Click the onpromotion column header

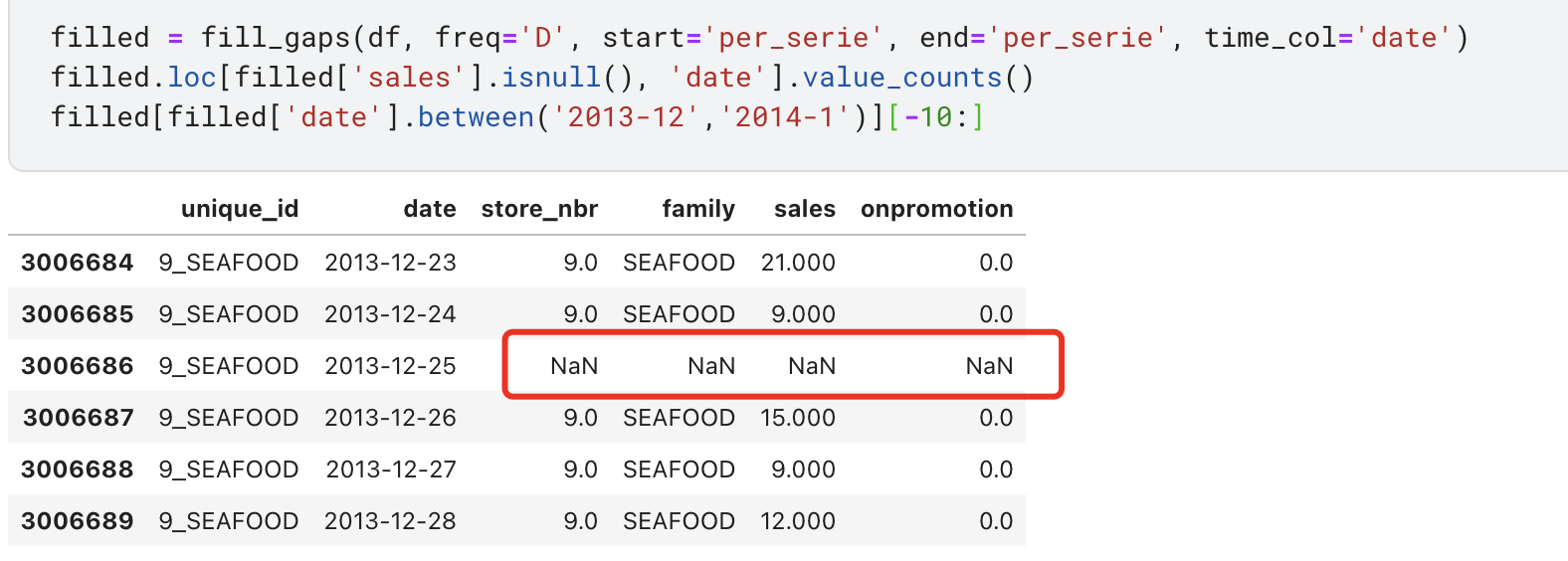tap(936, 209)
